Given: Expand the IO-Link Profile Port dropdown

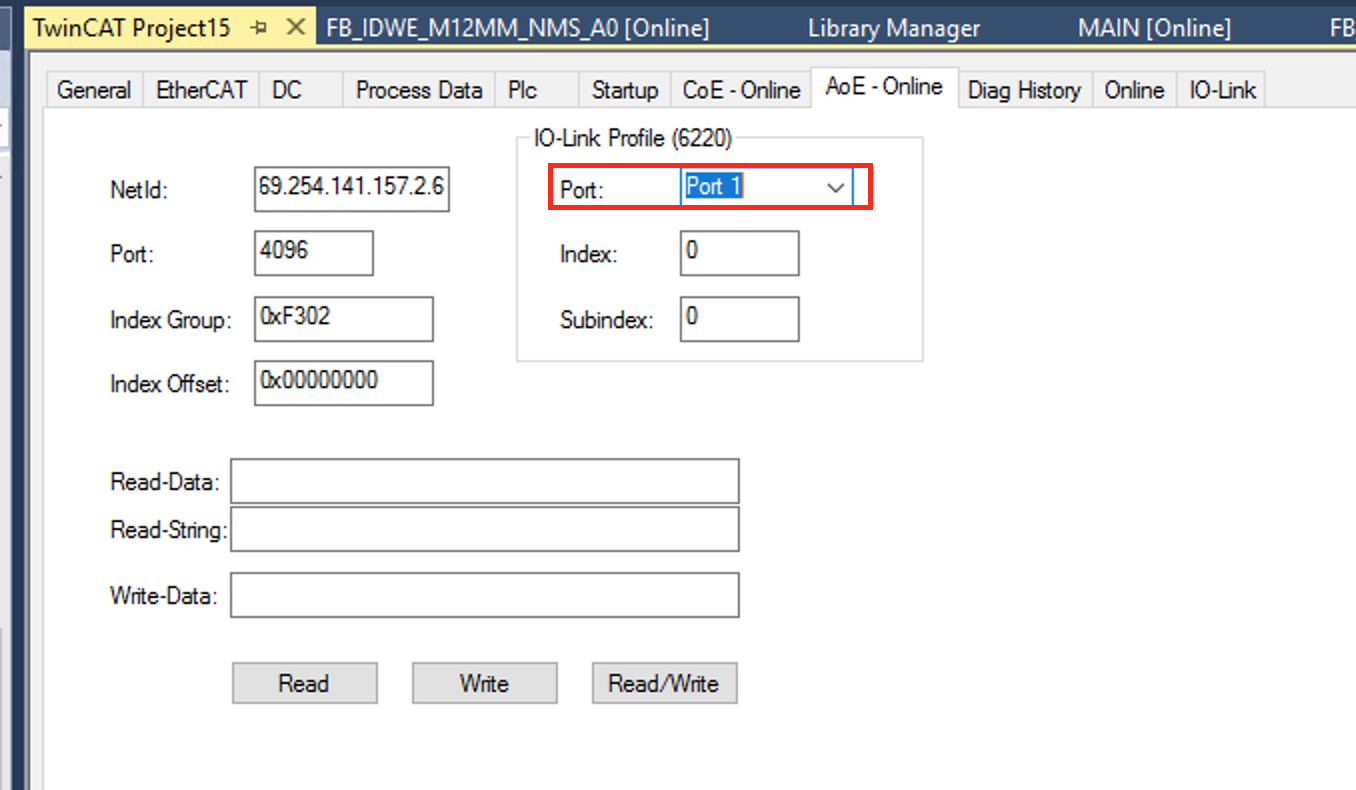Looking at the screenshot, I should point(835,187).
